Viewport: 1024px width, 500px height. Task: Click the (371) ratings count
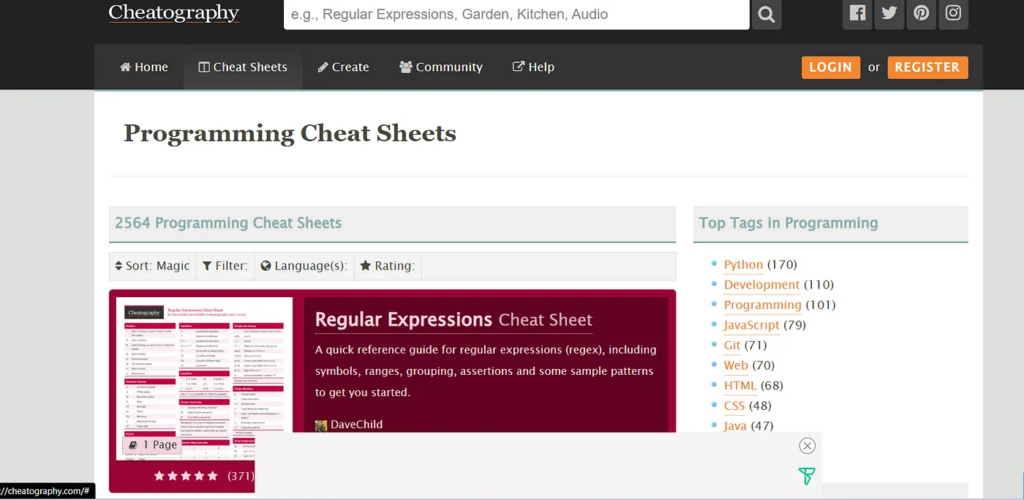[x=240, y=477]
